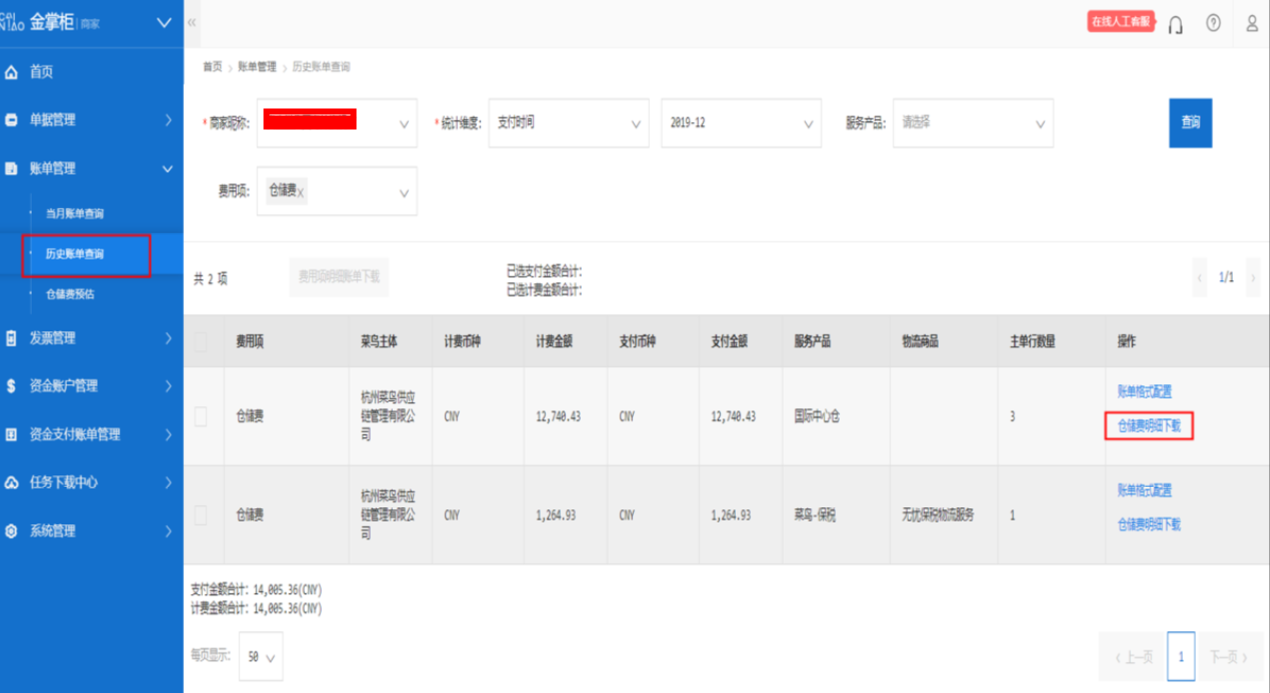The height and width of the screenshot is (693, 1270).
Task: Expand the 系统管理 arrow
Action: [x=168, y=531]
